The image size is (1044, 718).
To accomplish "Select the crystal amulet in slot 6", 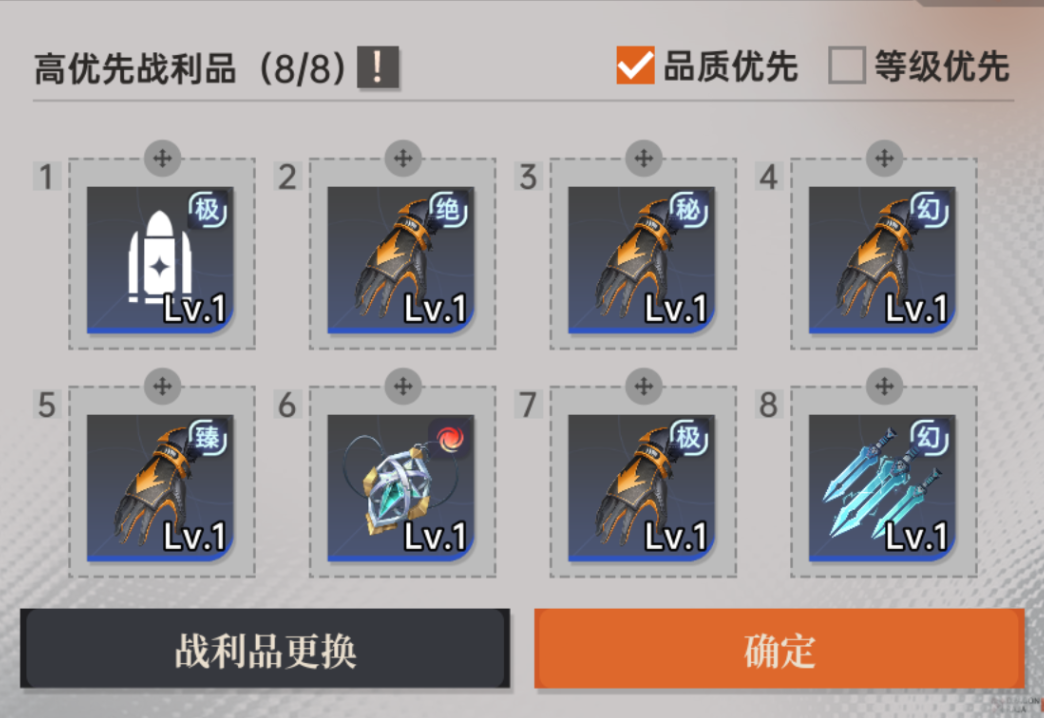I will pyautogui.click(x=401, y=488).
